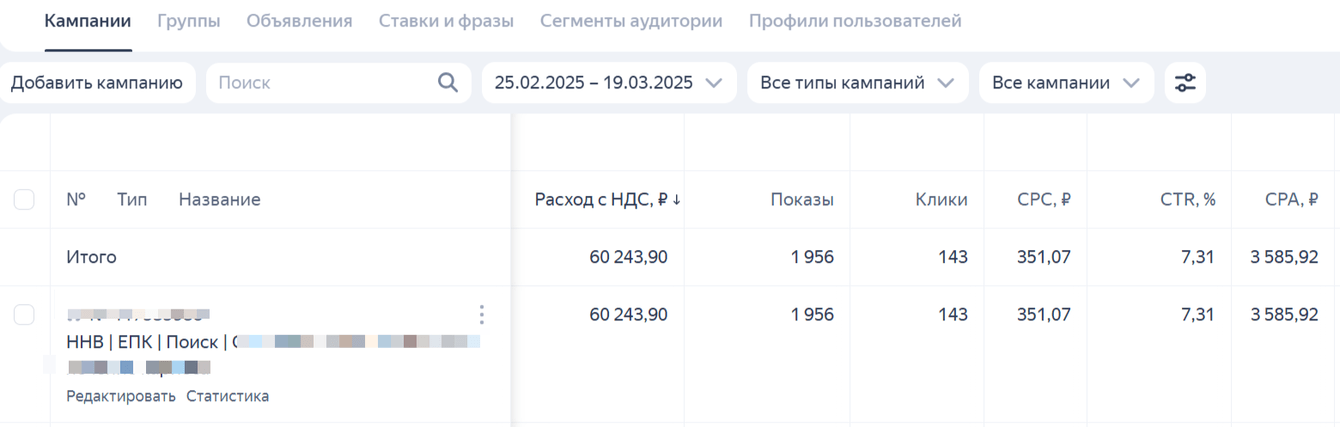The height and width of the screenshot is (427, 1340).
Task: Open the filter settings sliders icon
Action: coord(1185,83)
